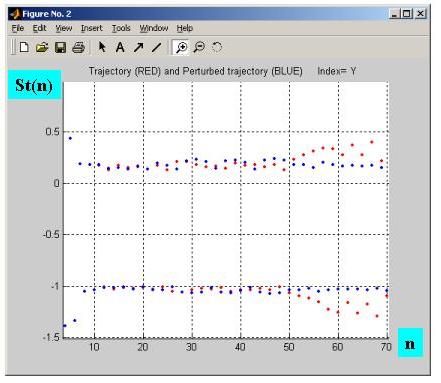Click the y-axis tick label -1.5
The image size is (441, 383).
(x=51, y=337)
